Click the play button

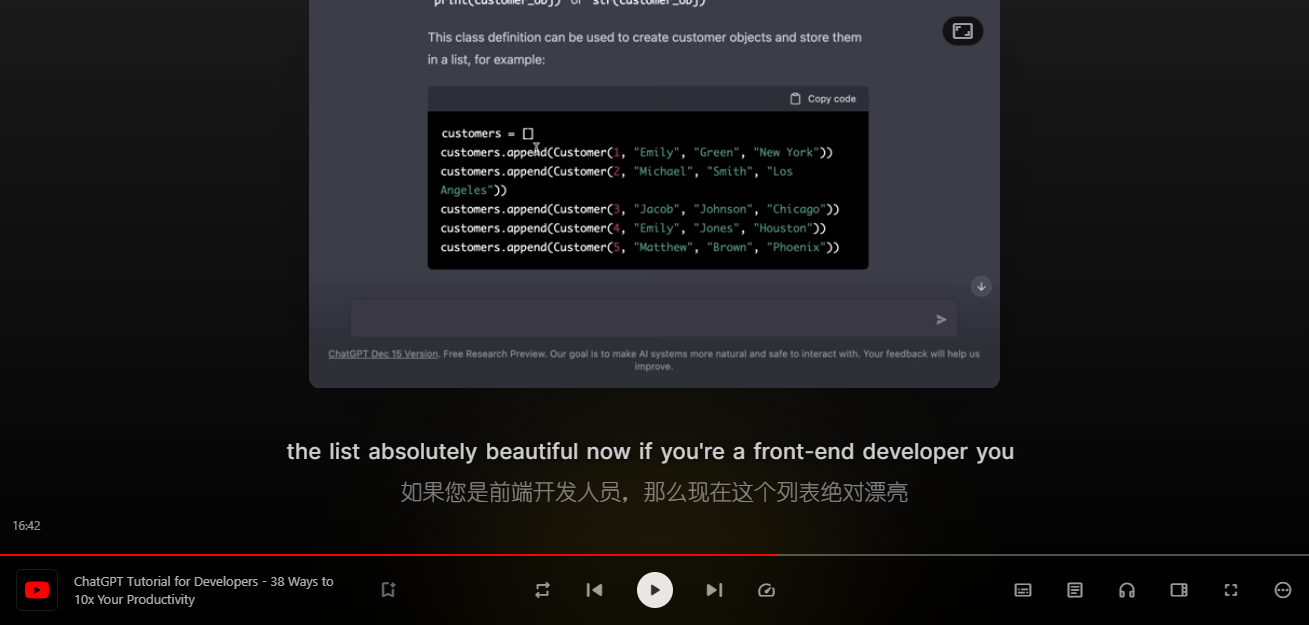[x=655, y=590]
